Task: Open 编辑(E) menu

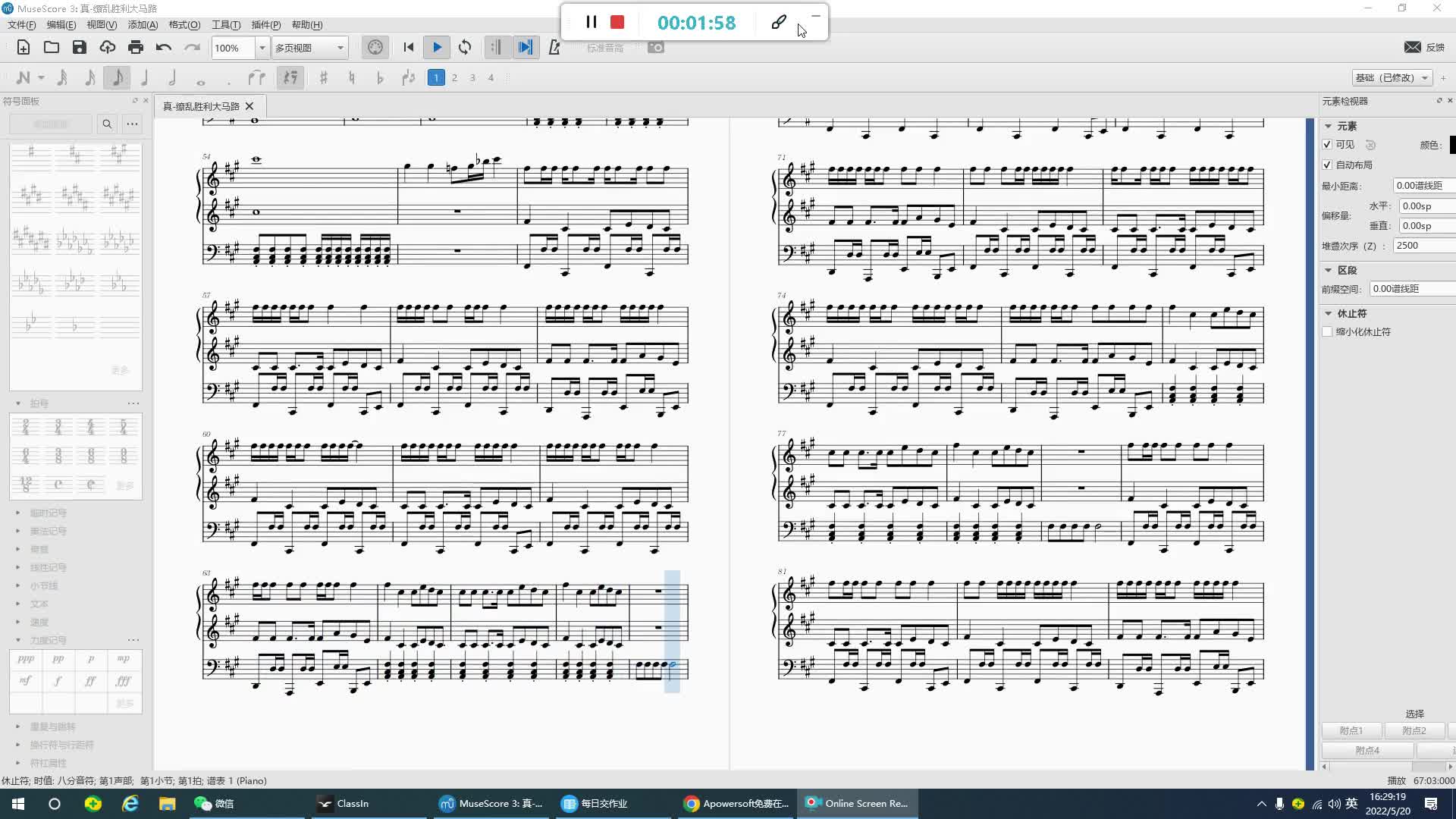Action: point(61,24)
